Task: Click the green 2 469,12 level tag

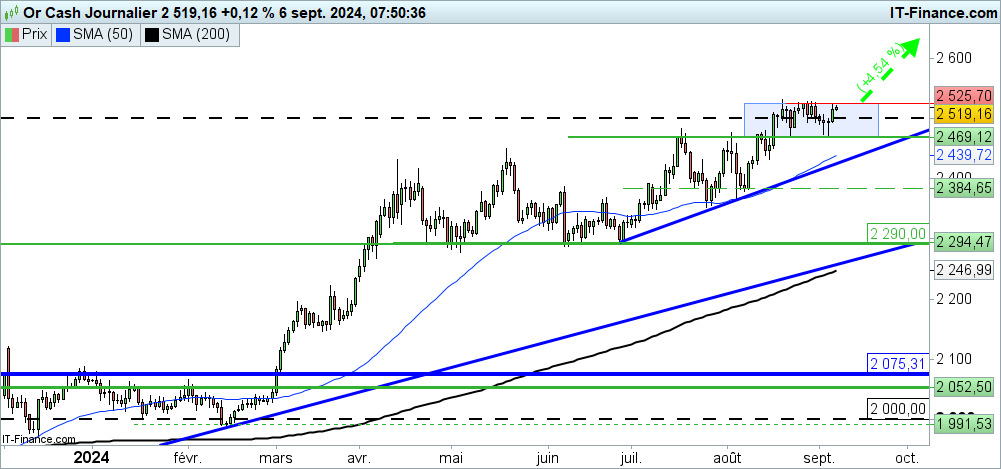Action: 964,136
